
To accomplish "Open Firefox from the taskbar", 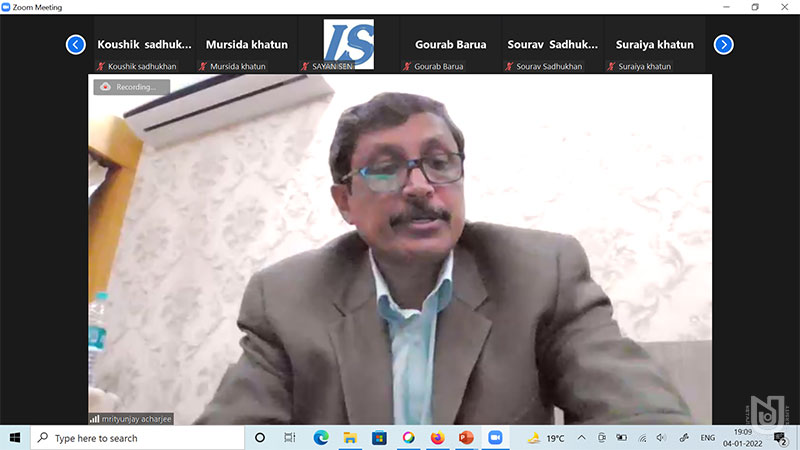I will (437, 438).
